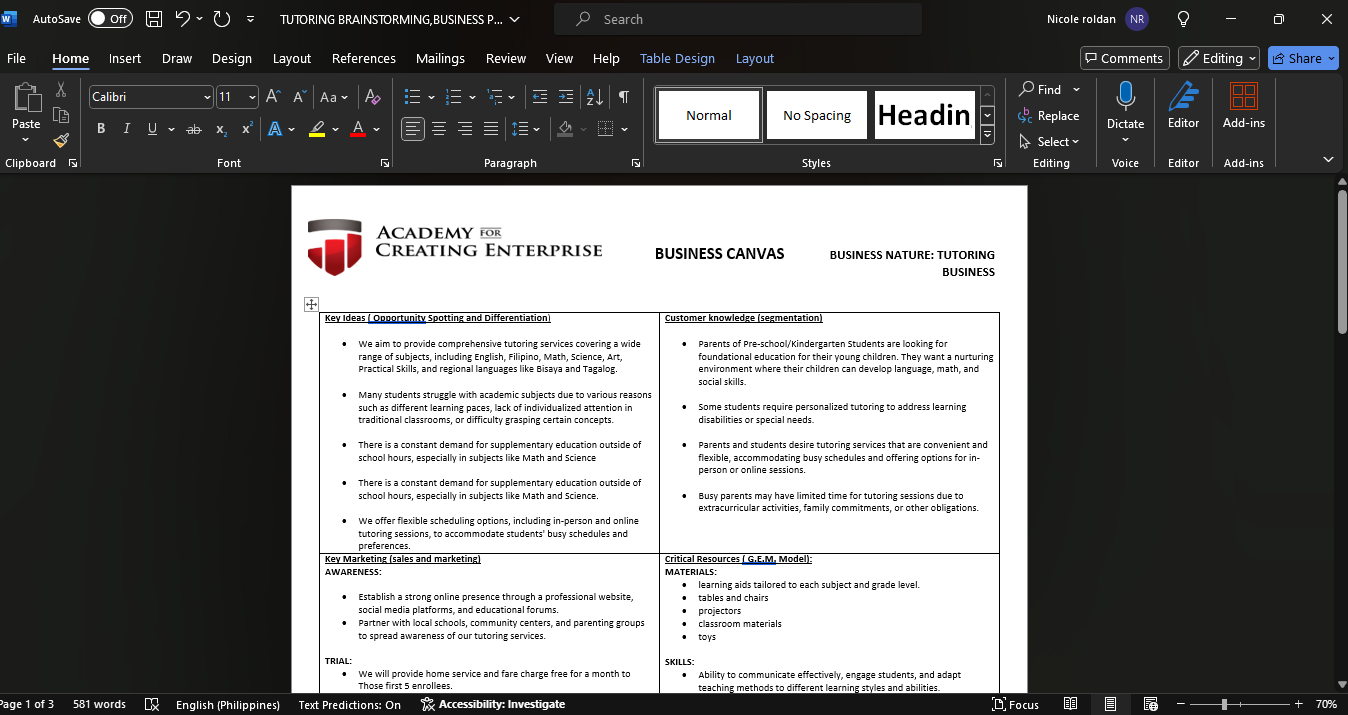The height and width of the screenshot is (715, 1348).
Task: Toggle AutoSave switch
Action: (110, 19)
